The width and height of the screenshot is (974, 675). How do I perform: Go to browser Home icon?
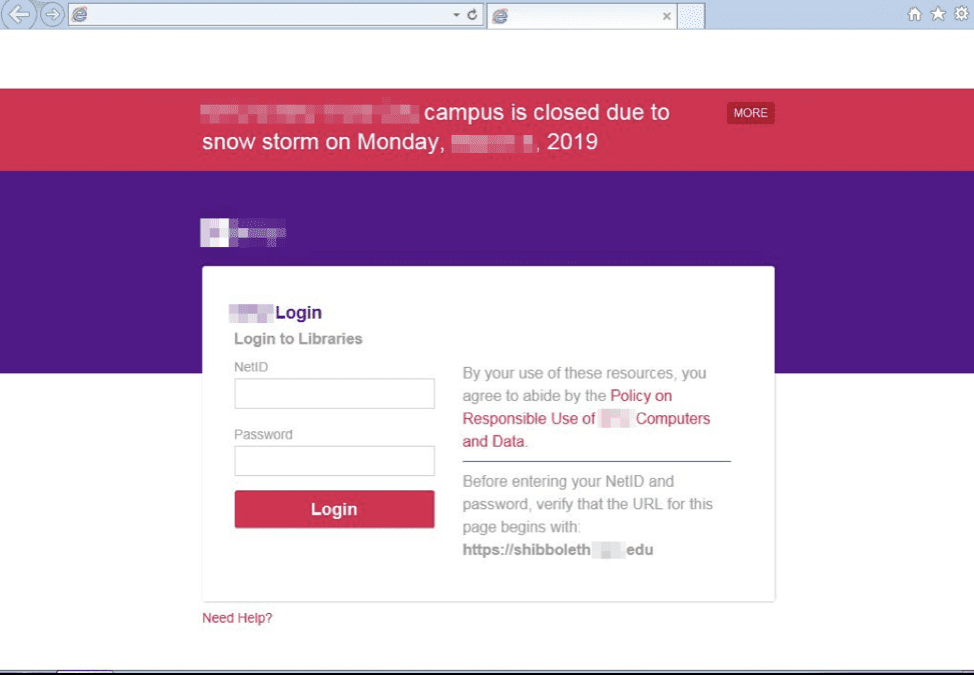click(914, 14)
